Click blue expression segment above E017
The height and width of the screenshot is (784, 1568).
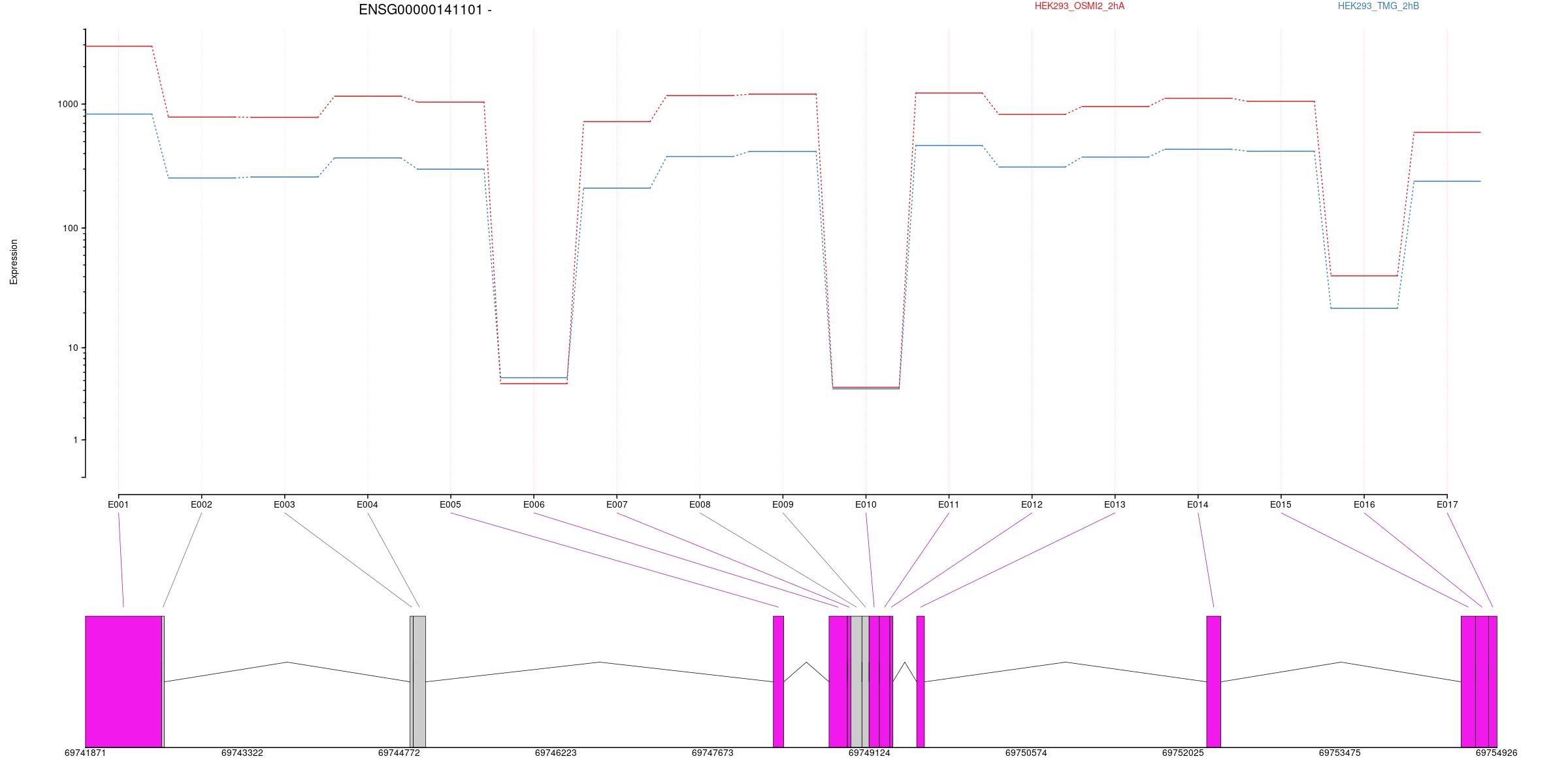click(1447, 181)
